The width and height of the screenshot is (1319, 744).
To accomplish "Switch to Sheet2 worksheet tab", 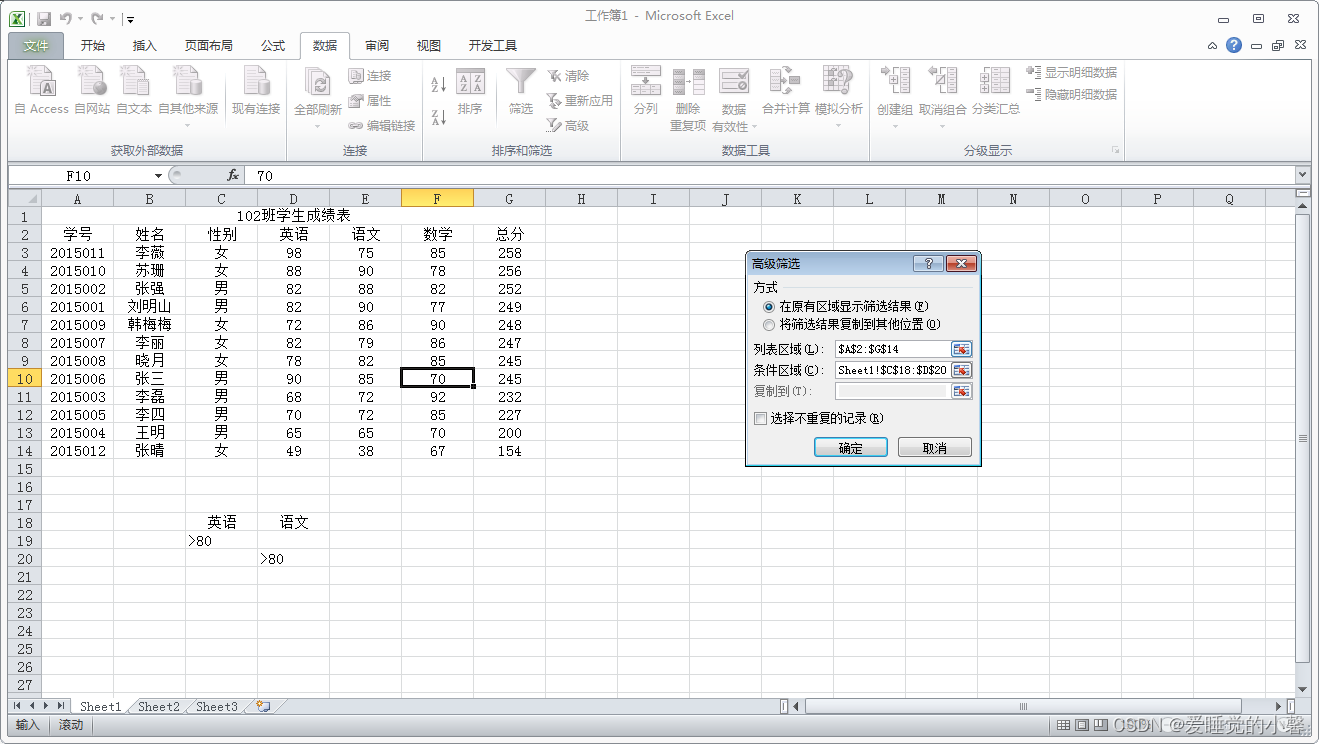I will 158,706.
